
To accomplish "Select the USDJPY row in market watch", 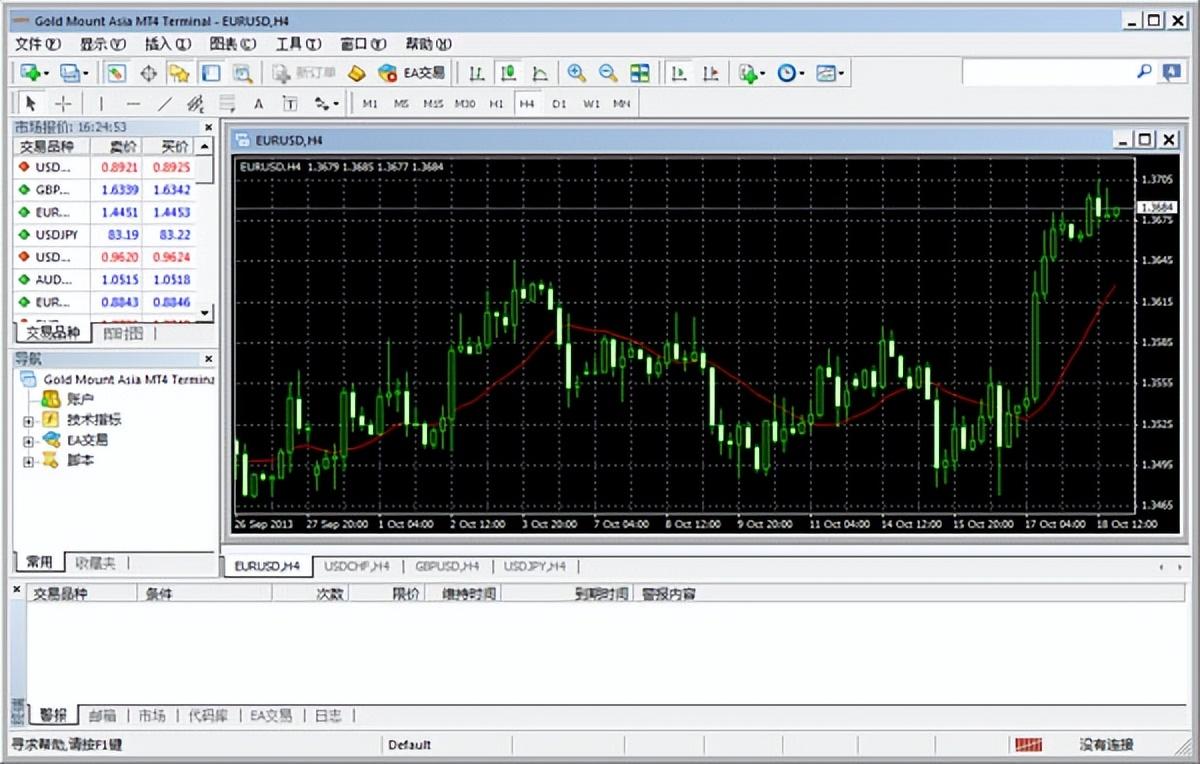I will 105,235.
